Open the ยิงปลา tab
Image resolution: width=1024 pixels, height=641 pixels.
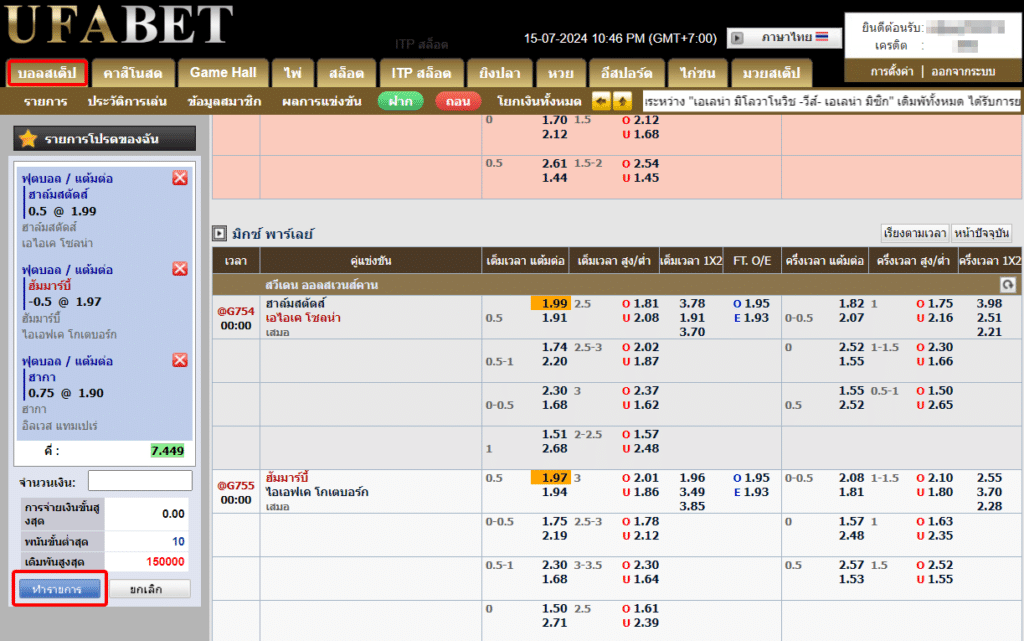click(x=500, y=72)
